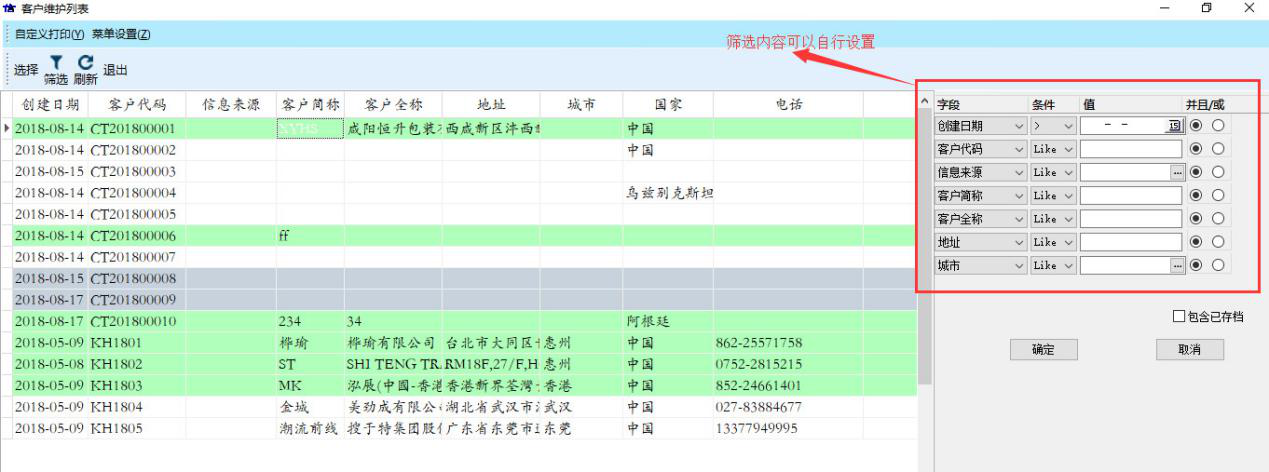Click the 国家 column header
1269x472 pixels.
(668, 104)
